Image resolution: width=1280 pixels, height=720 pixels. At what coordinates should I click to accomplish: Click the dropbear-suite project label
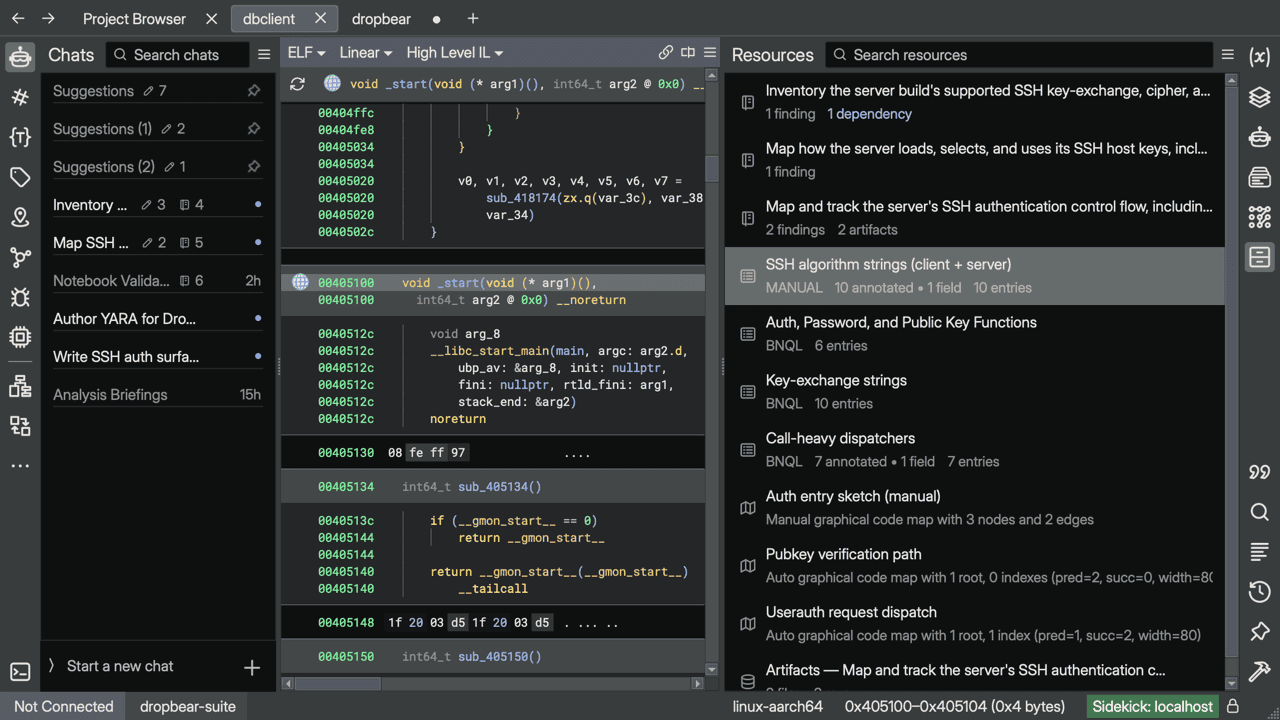(187, 706)
